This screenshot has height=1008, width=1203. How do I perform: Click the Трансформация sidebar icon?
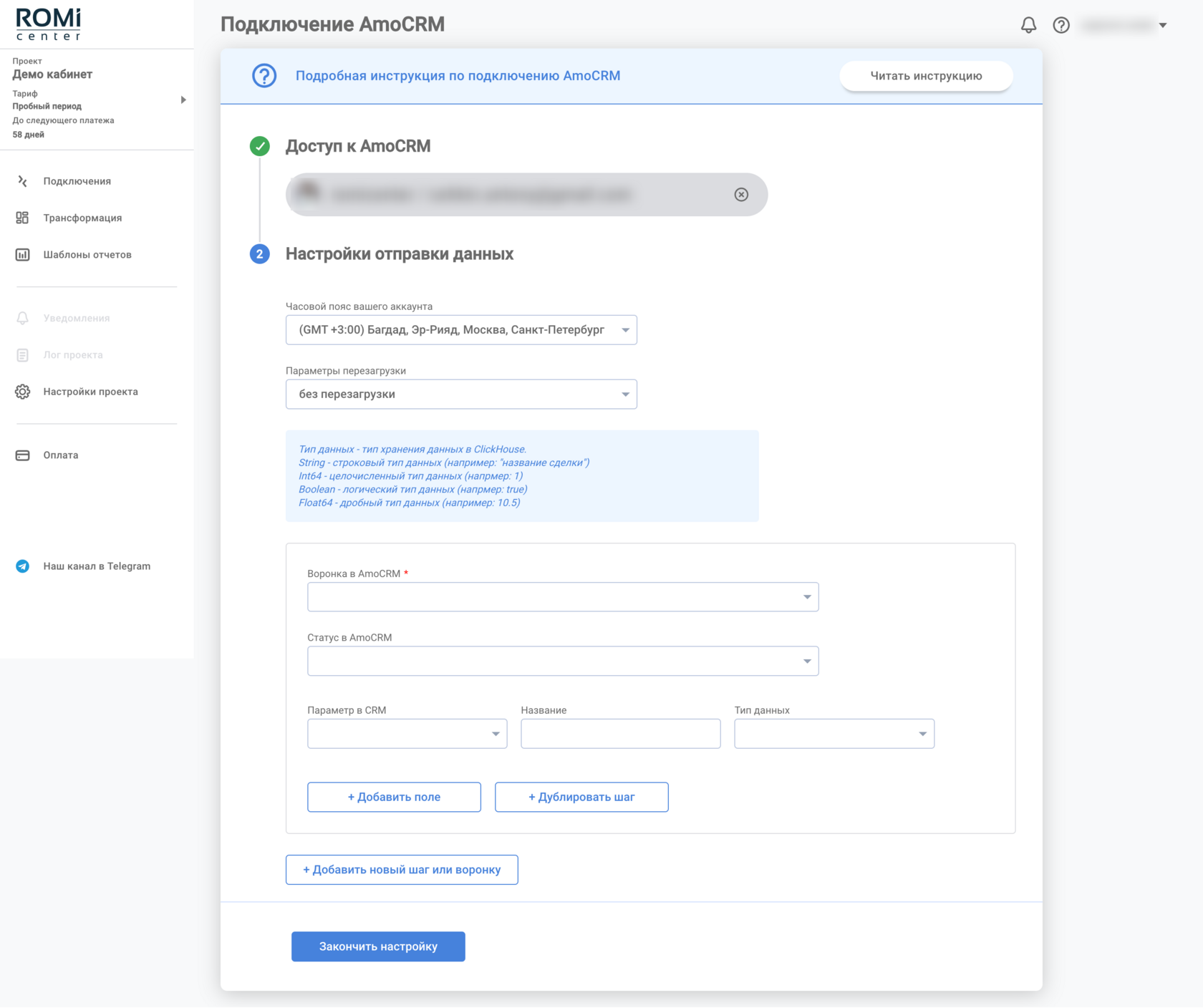(x=23, y=218)
